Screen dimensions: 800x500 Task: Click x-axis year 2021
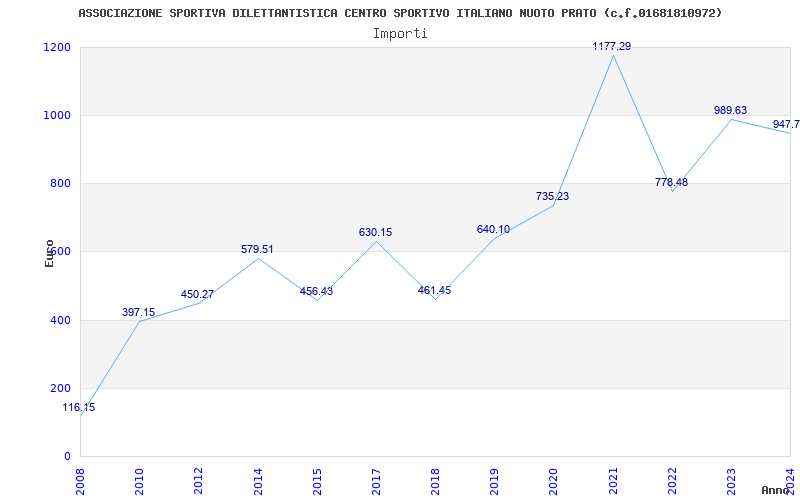click(x=613, y=481)
